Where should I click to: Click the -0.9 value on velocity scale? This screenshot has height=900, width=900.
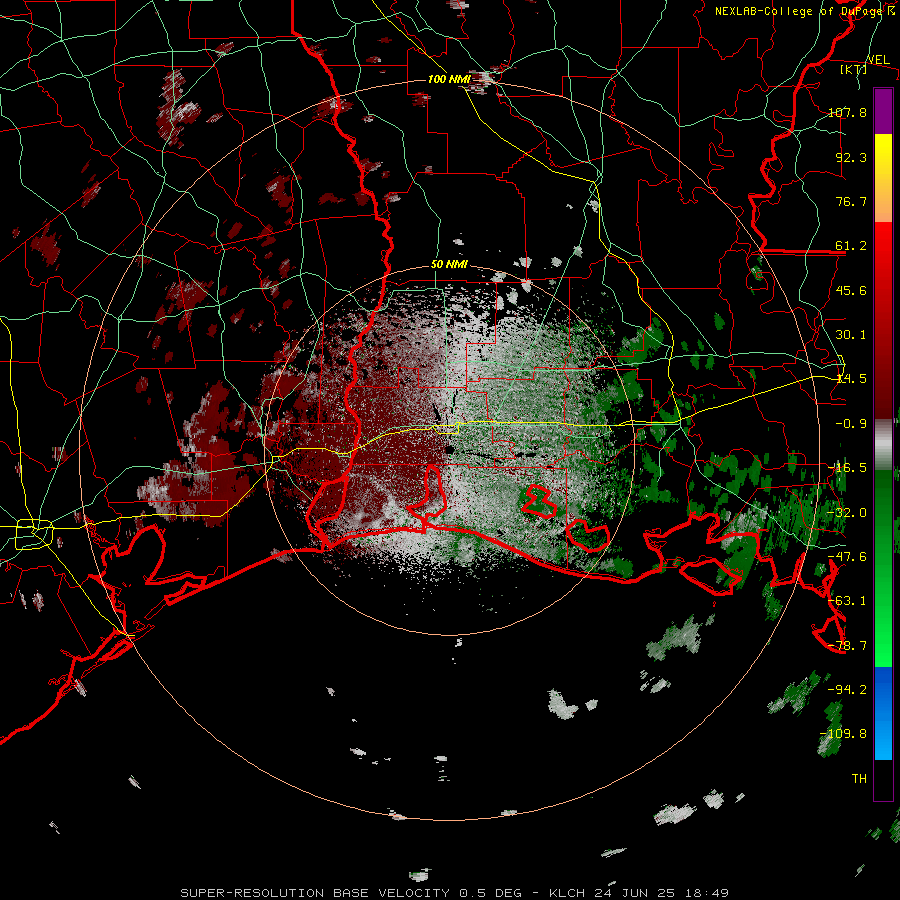pos(851,424)
